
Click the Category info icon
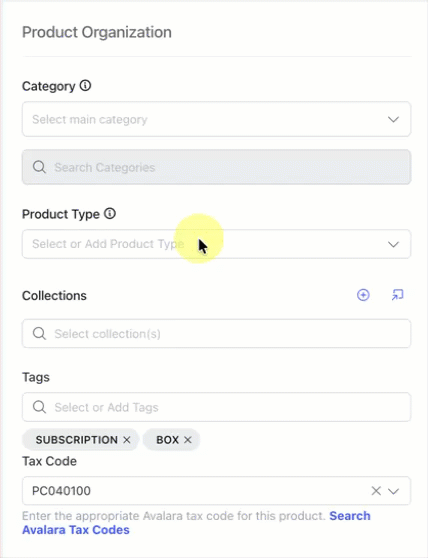coord(85,86)
